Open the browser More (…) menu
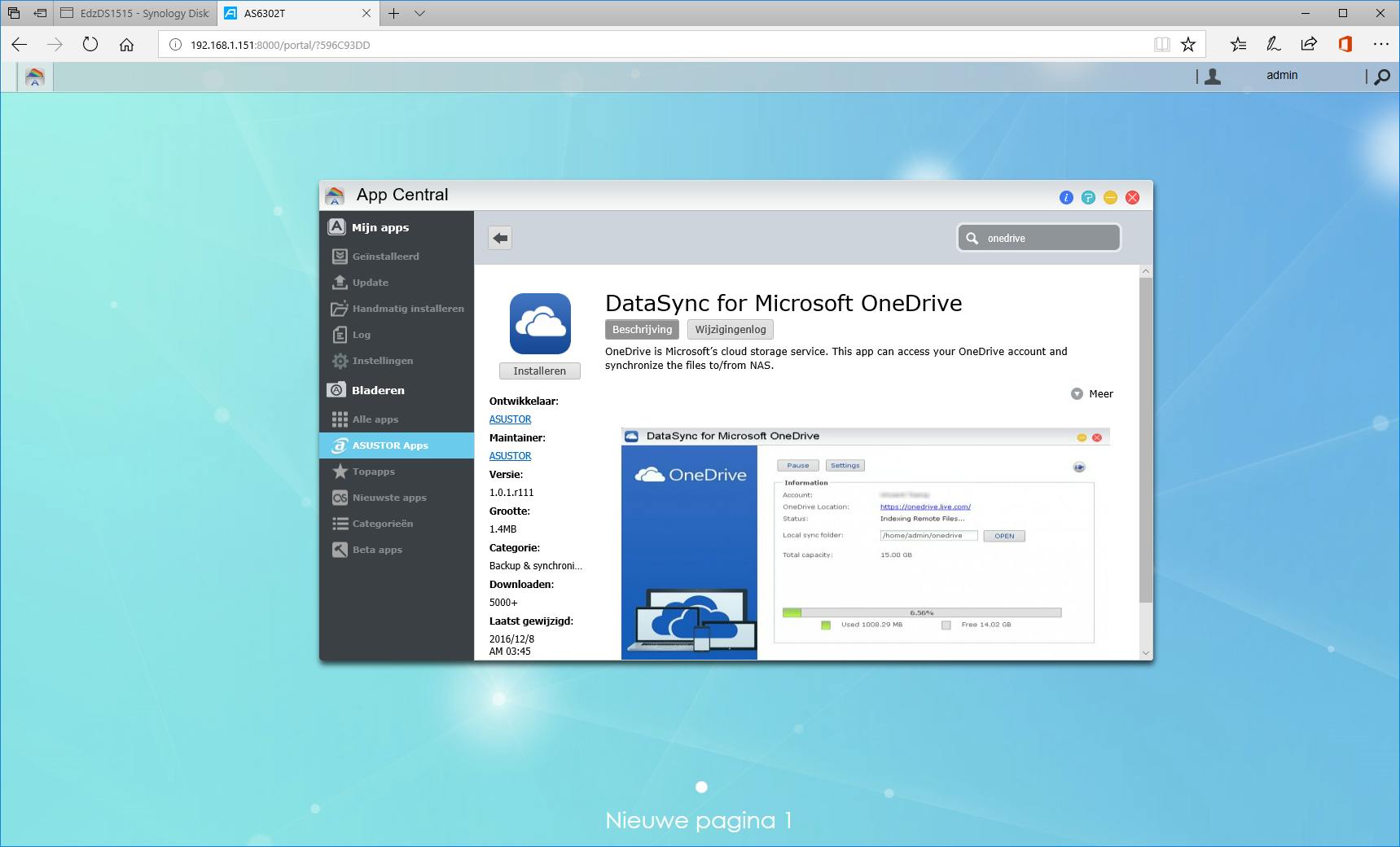This screenshot has width=1400, height=847. 1380,45
